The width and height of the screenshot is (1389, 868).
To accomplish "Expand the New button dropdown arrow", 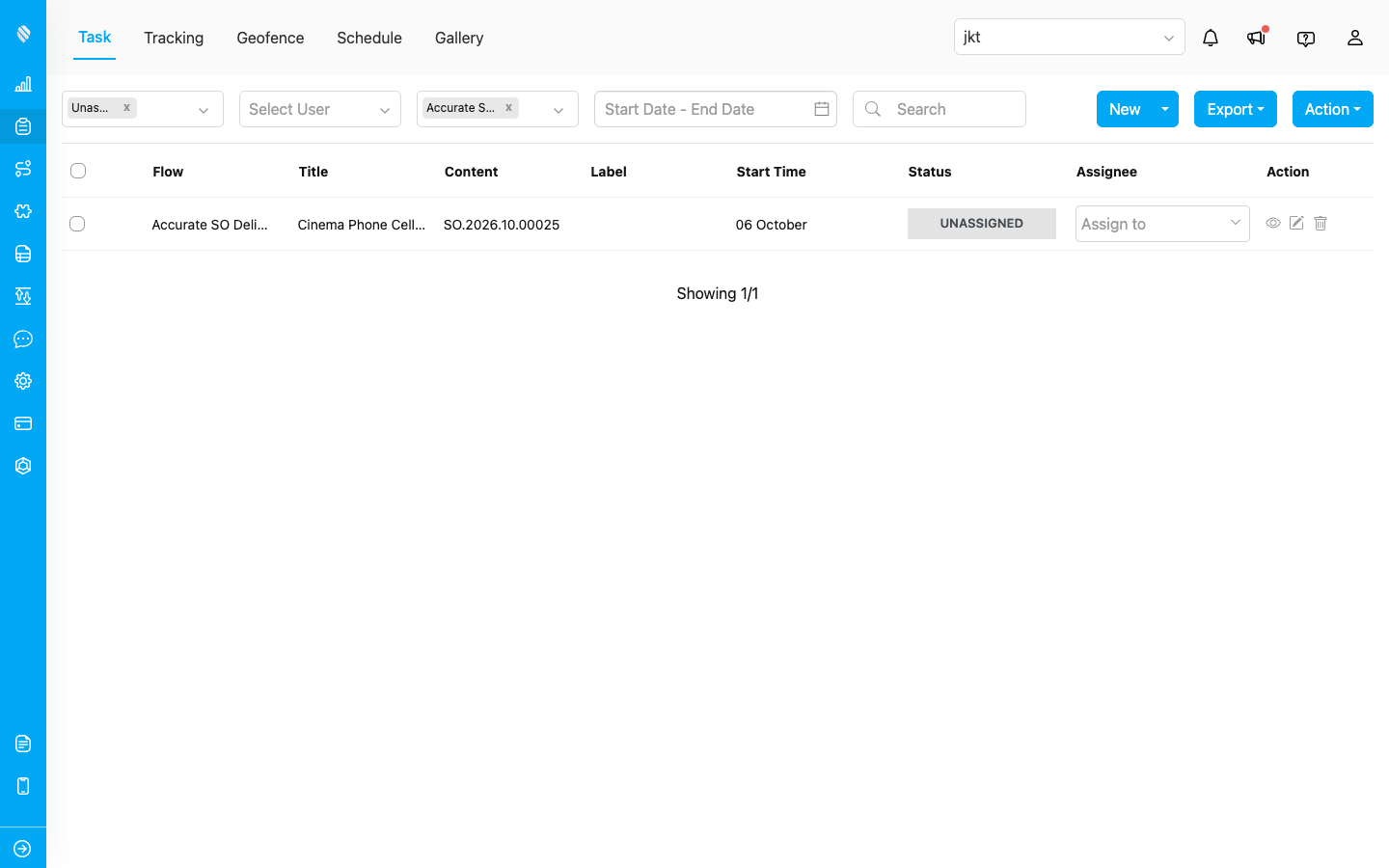I will coord(1165,109).
